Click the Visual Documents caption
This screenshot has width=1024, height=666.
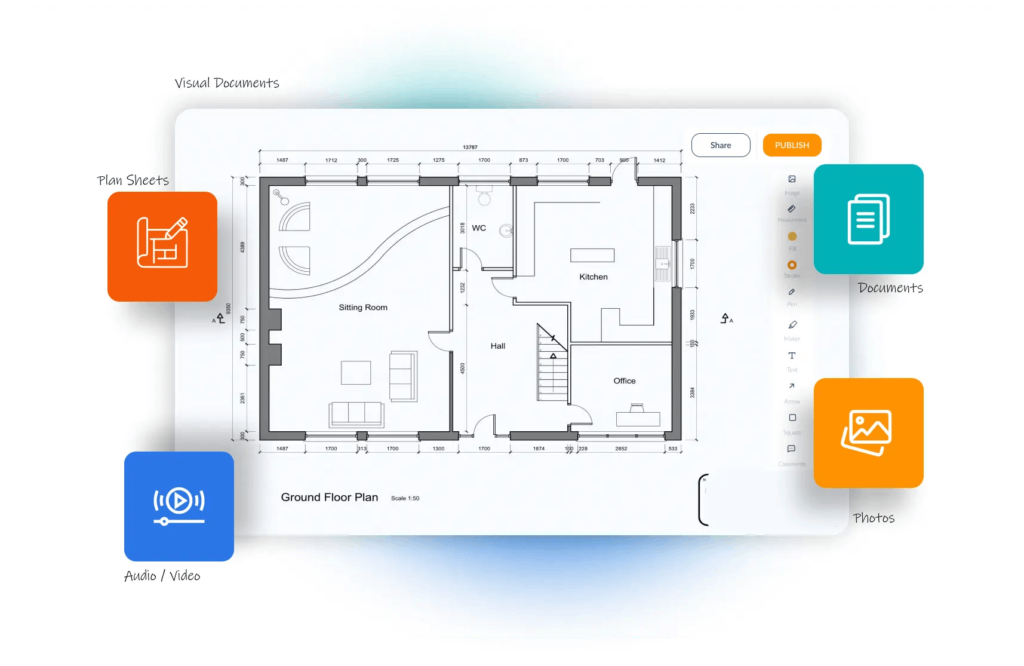[x=227, y=83]
